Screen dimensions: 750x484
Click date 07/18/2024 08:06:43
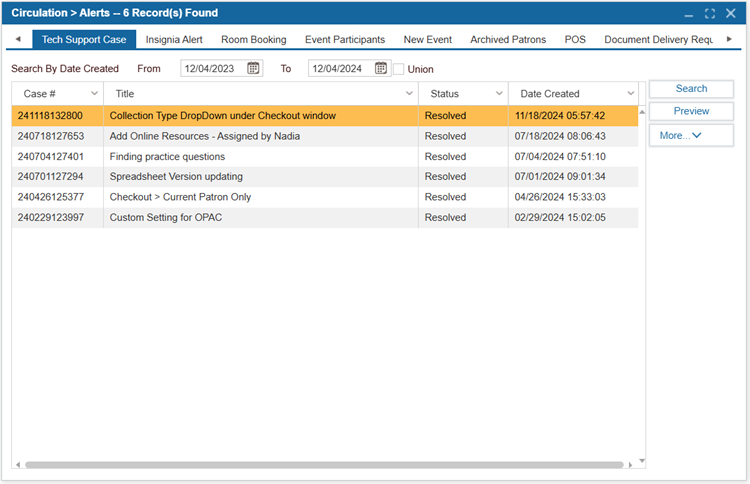560,136
